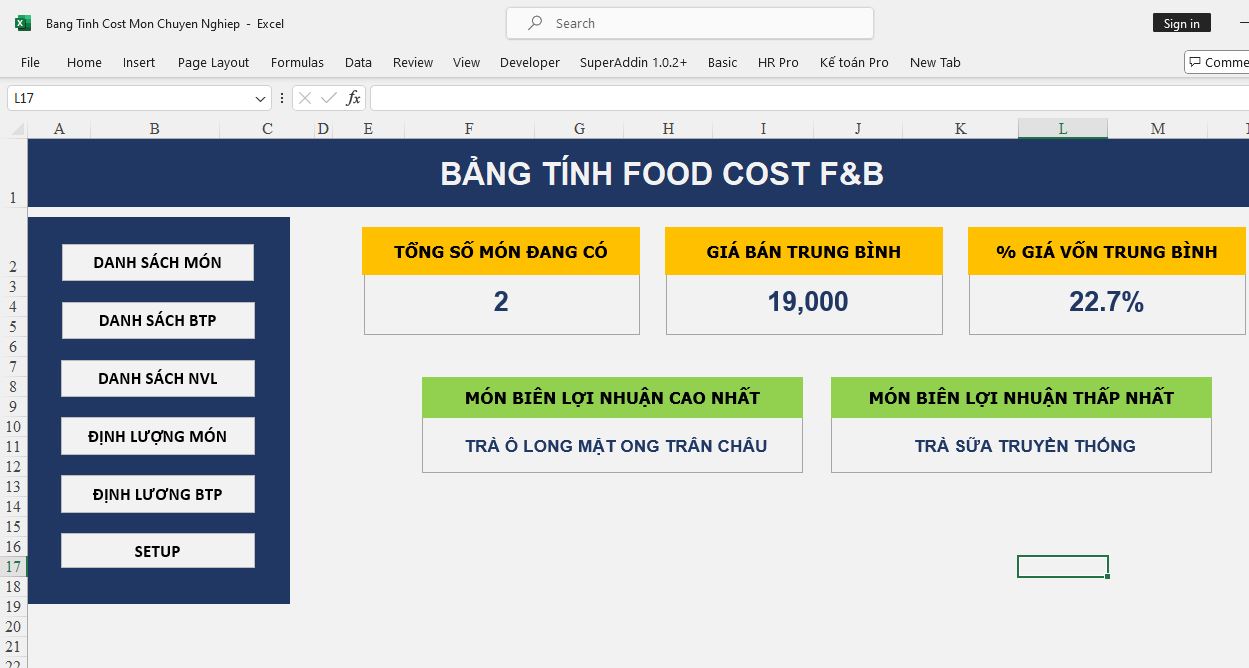1249x668 pixels.
Task: Expand the Name Box dropdown arrow
Action: (x=261, y=98)
